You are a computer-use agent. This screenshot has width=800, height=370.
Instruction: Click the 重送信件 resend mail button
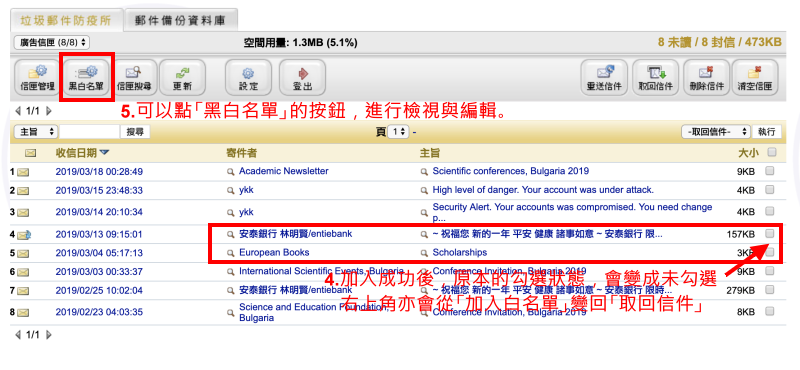pos(605,77)
